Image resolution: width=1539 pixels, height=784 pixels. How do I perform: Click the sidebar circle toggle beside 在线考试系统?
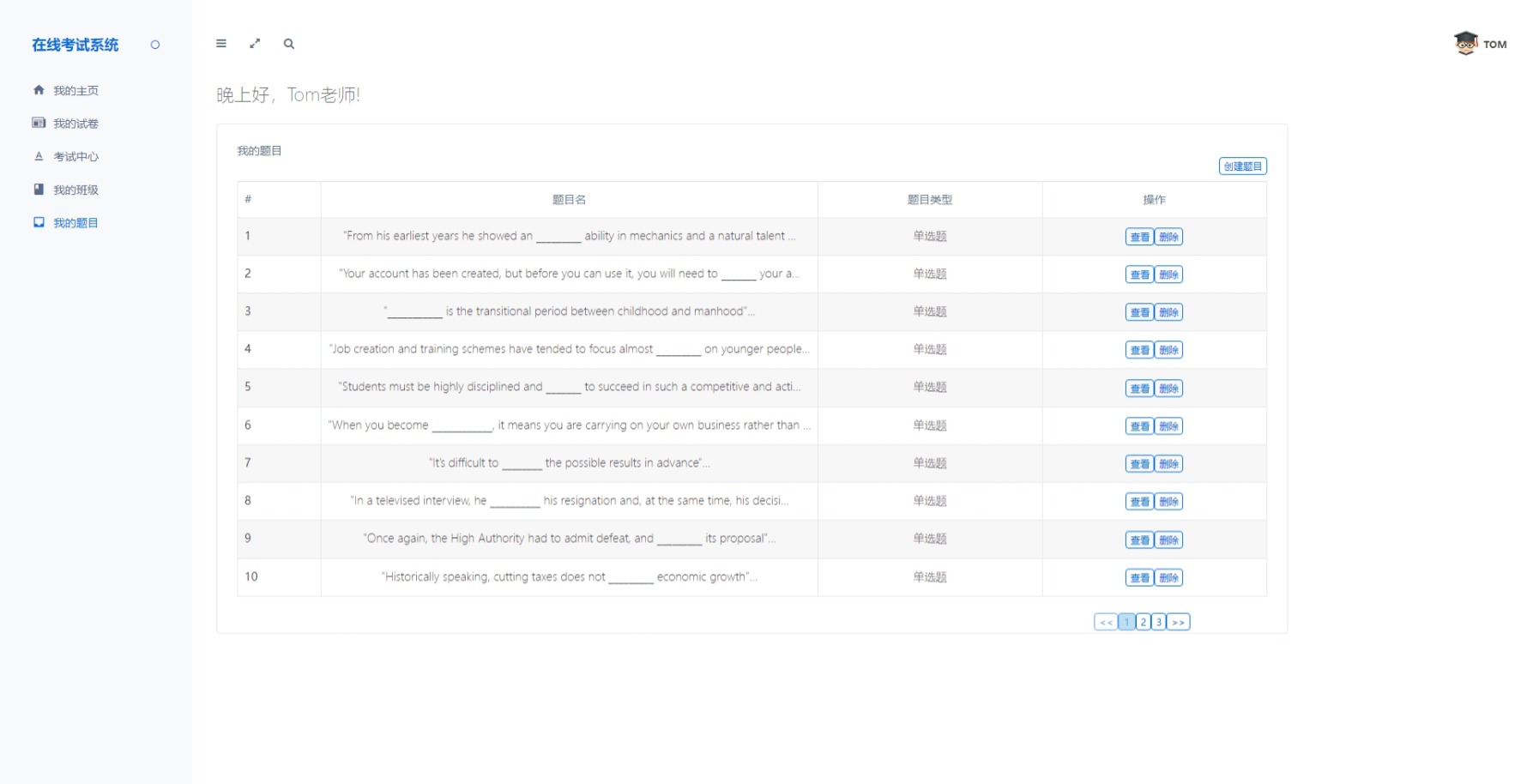pos(155,45)
